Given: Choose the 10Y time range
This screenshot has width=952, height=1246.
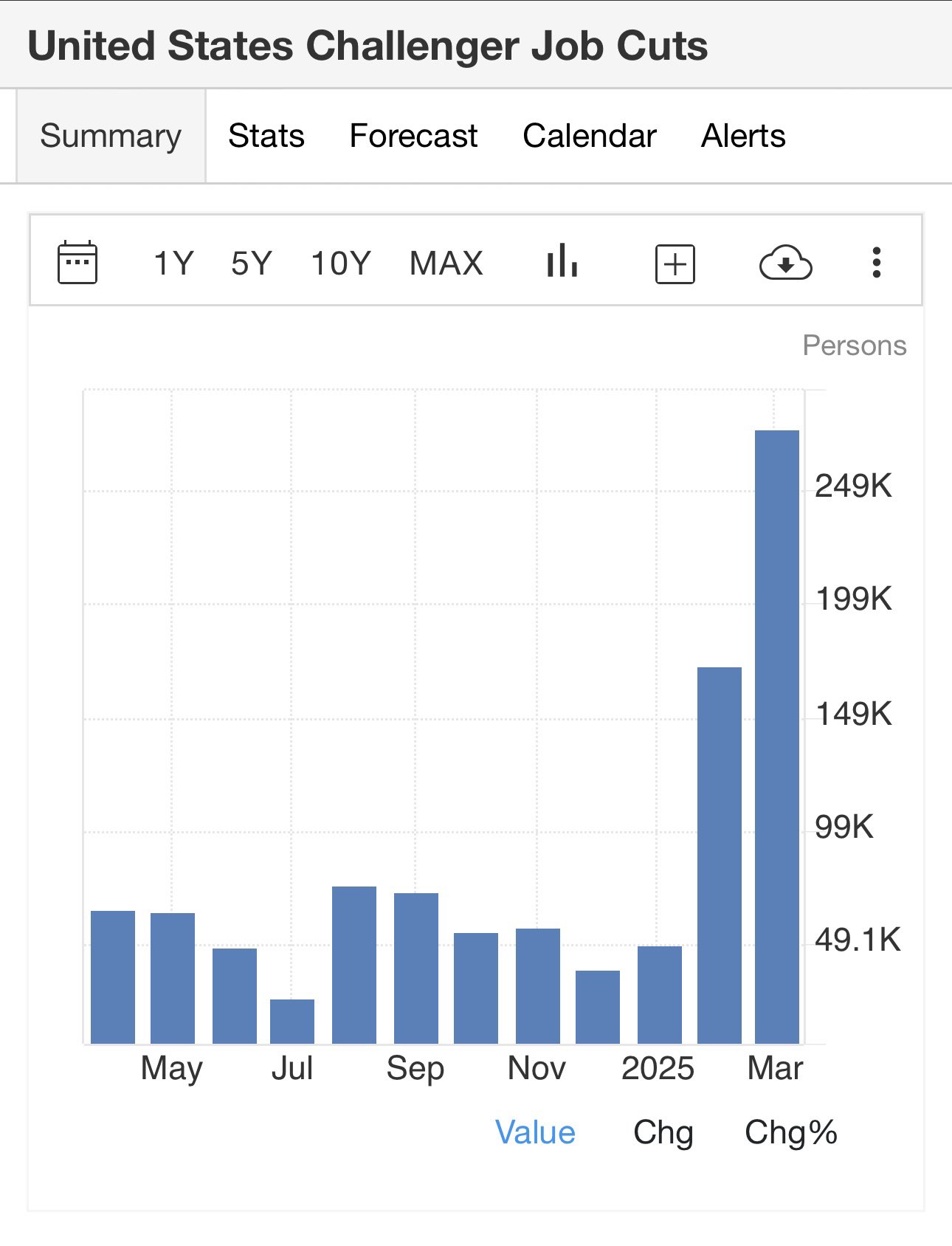Looking at the screenshot, I should (x=340, y=264).
